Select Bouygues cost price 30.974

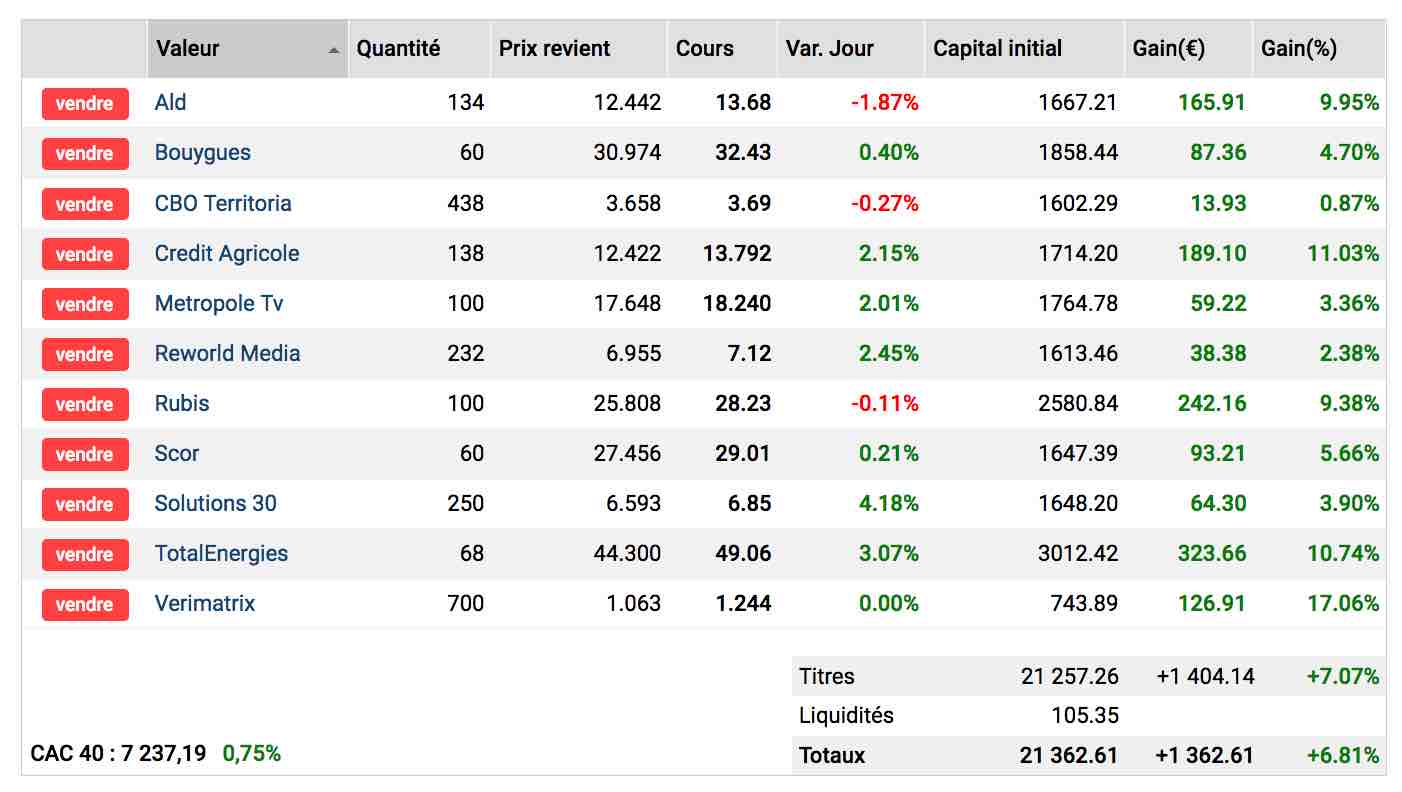click(x=627, y=153)
